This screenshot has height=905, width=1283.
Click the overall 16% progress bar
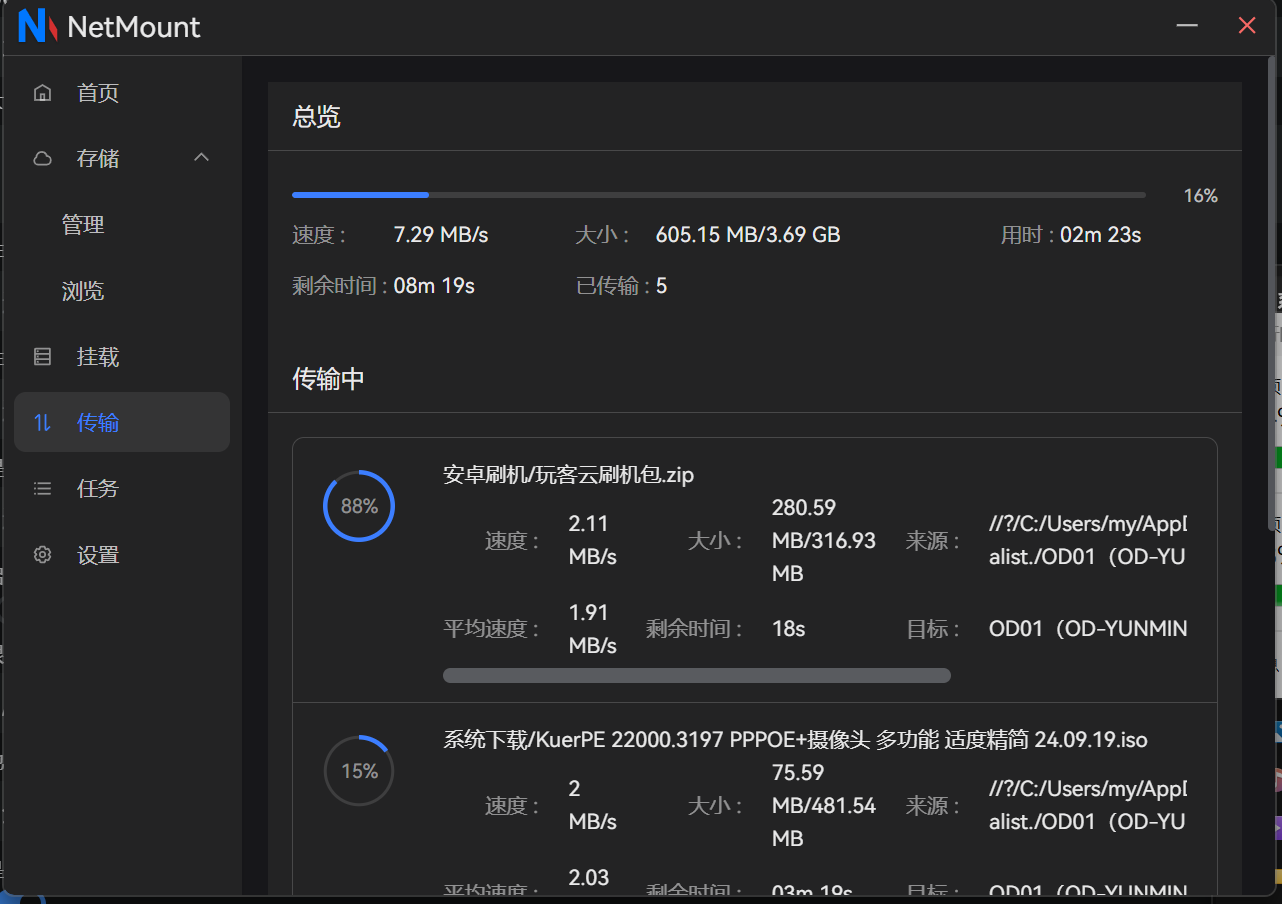pyautogui.click(x=718, y=195)
